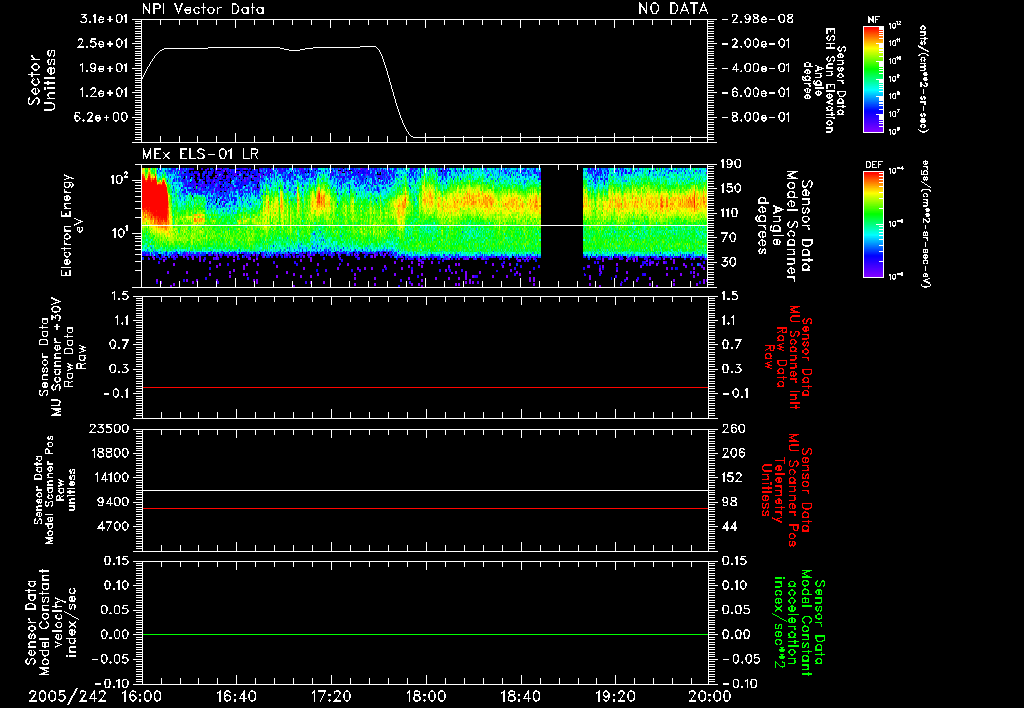Image resolution: width=1024 pixels, height=708 pixels.
Task: Select the "NPI Vector Data" panel title
Action: pyautogui.click(x=203, y=9)
